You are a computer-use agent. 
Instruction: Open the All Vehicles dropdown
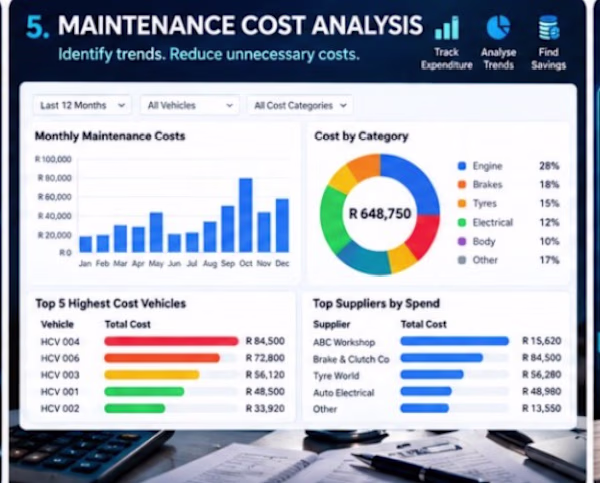(x=190, y=105)
